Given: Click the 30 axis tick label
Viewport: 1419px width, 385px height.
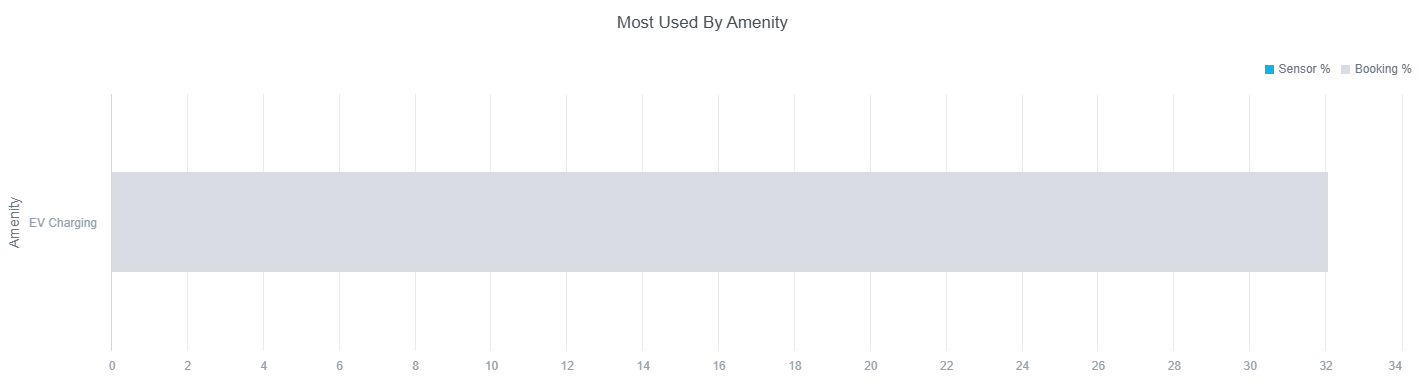Looking at the screenshot, I should pyautogui.click(x=1250, y=366).
